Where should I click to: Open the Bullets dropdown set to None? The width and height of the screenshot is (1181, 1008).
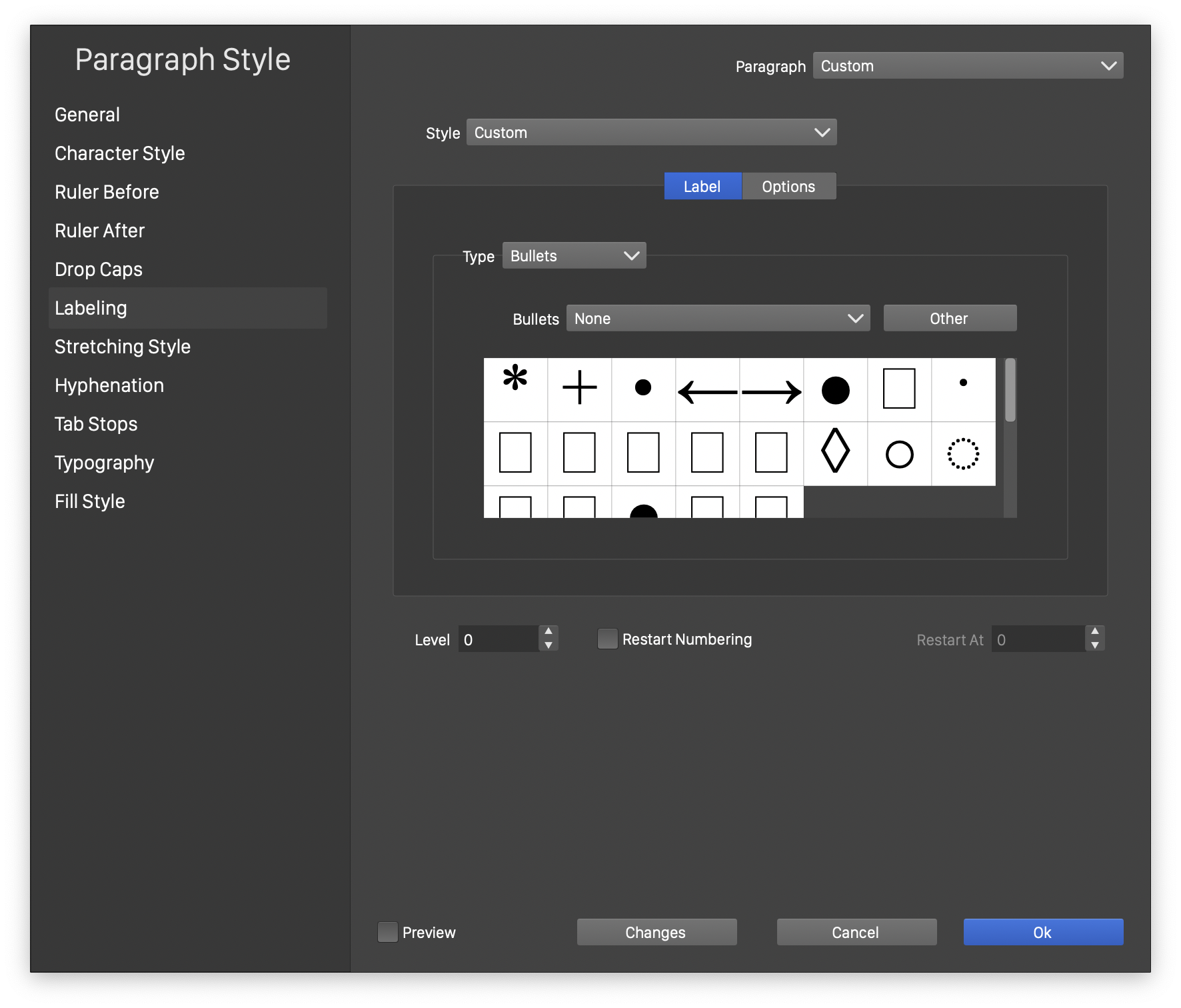718,319
